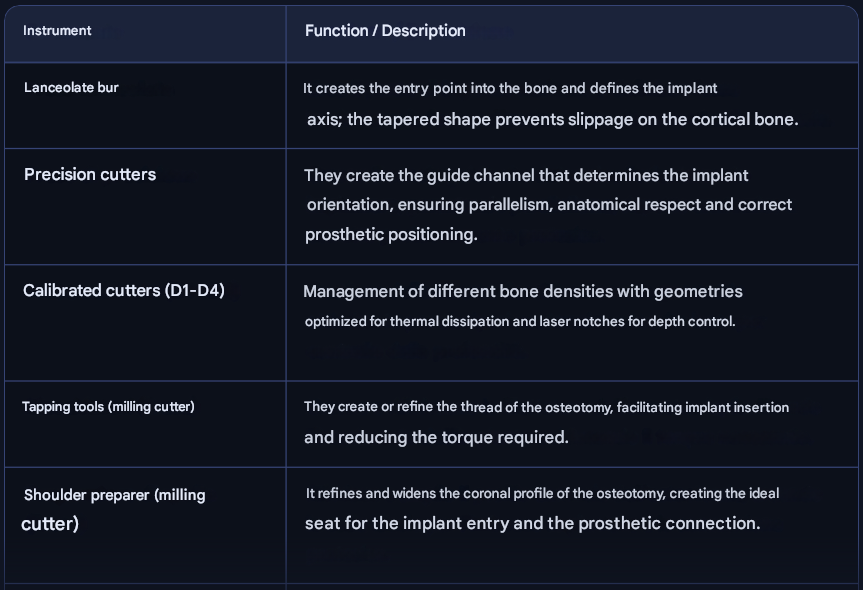
Task: Click the line mentioning parallelism and anatomical respect
Action: (549, 205)
